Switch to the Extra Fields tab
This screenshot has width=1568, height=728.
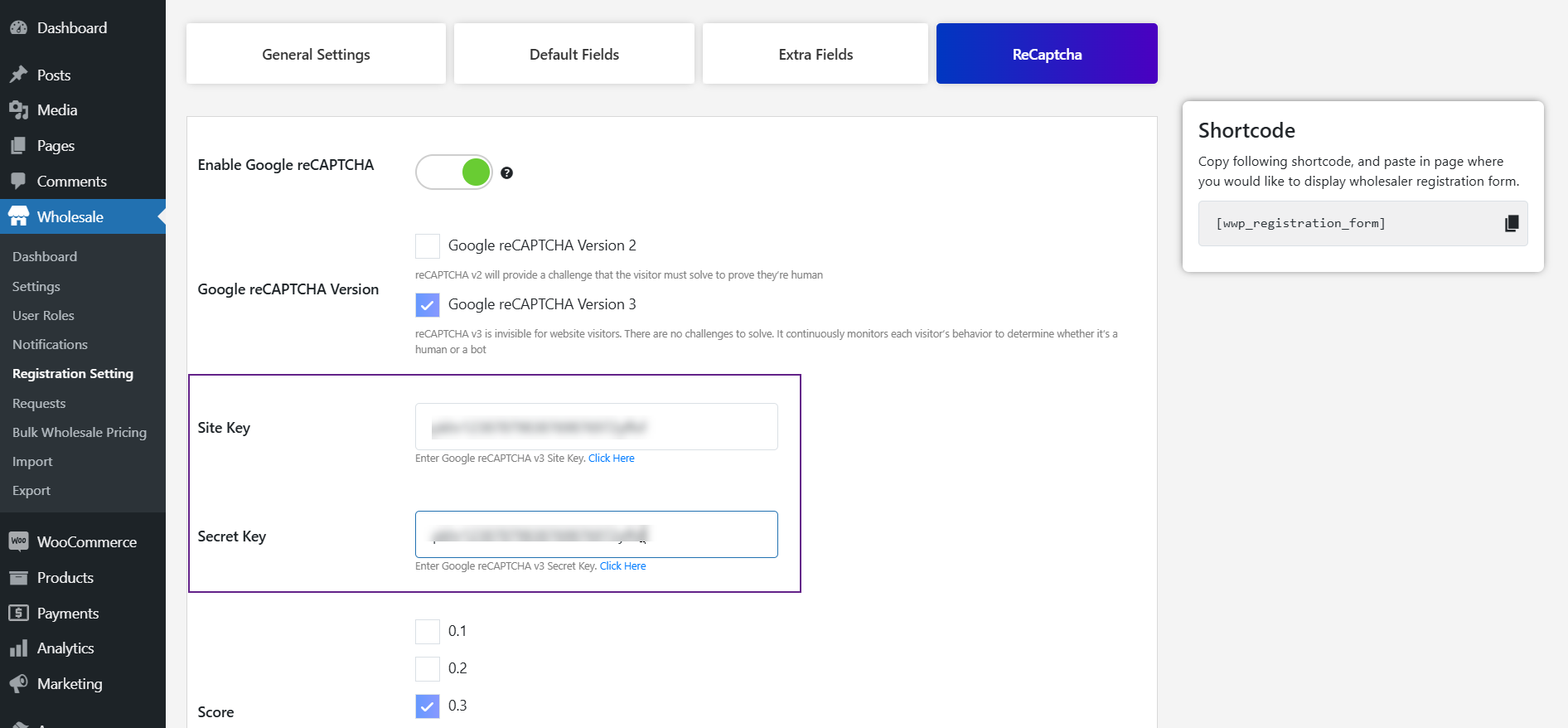[x=815, y=54]
